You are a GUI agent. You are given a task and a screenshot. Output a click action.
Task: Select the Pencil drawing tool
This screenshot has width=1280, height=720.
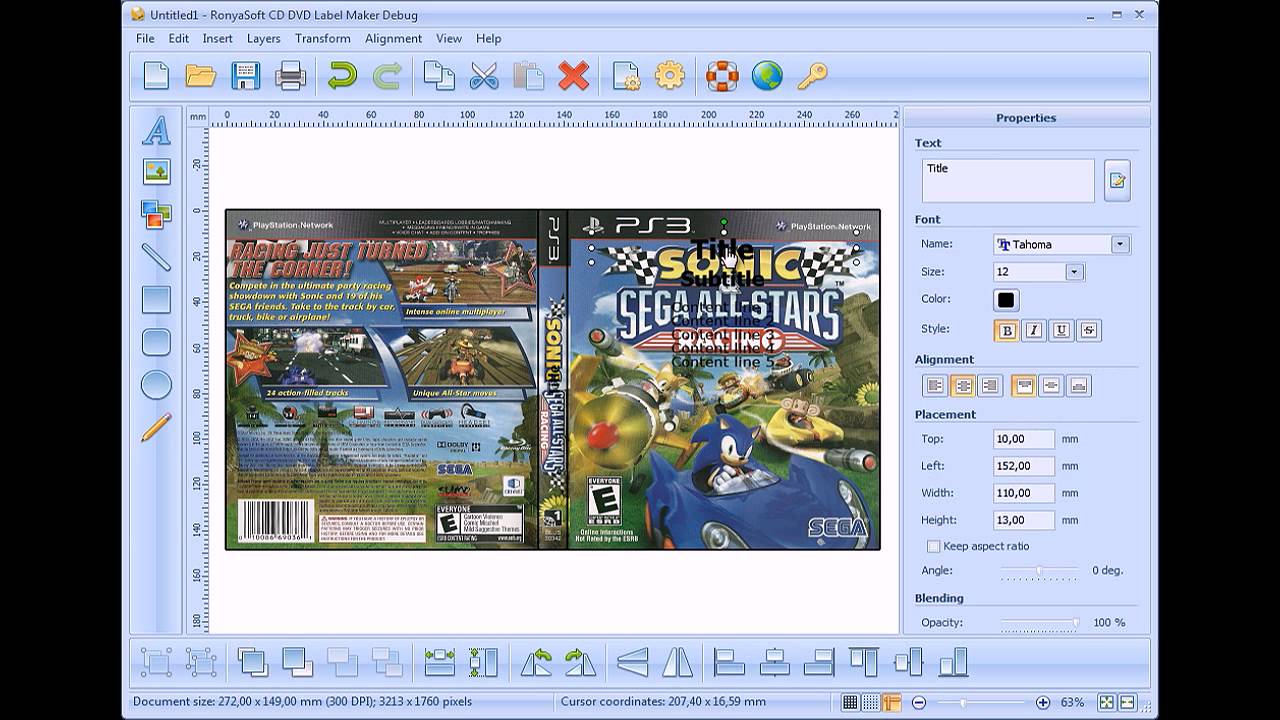(x=156, y=427)
